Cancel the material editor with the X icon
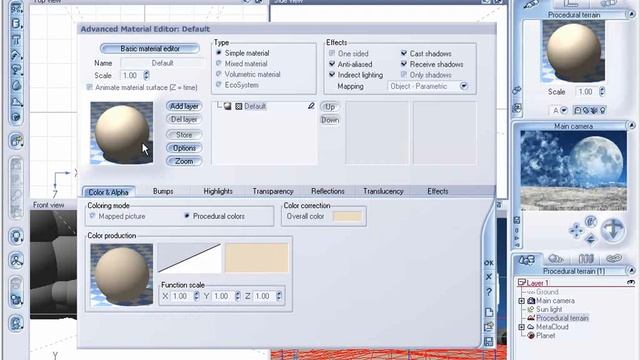This screenshot has height=360, width=640. 489,277
